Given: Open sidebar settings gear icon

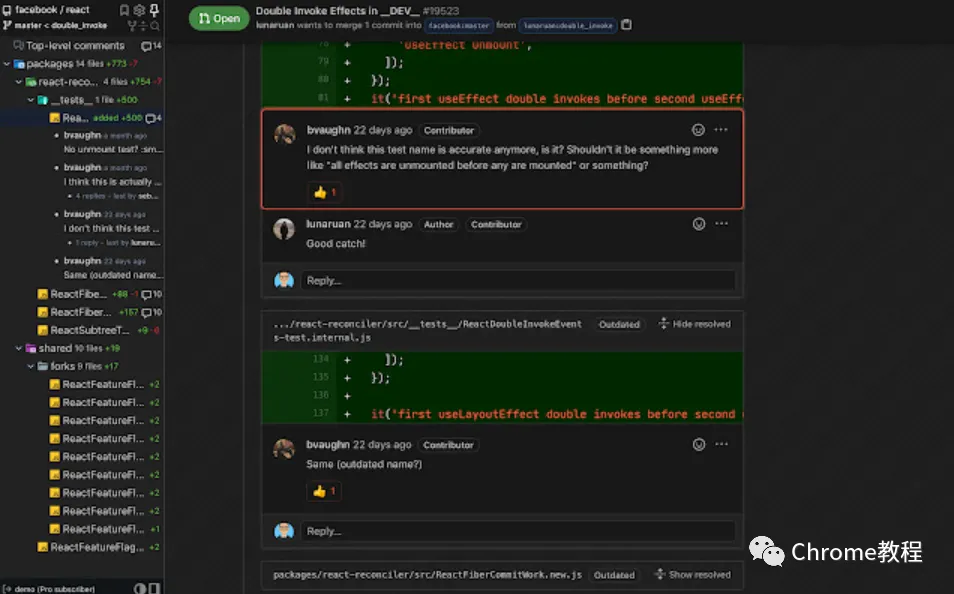Looking at the screenshot, I should [x=139, y=10].
